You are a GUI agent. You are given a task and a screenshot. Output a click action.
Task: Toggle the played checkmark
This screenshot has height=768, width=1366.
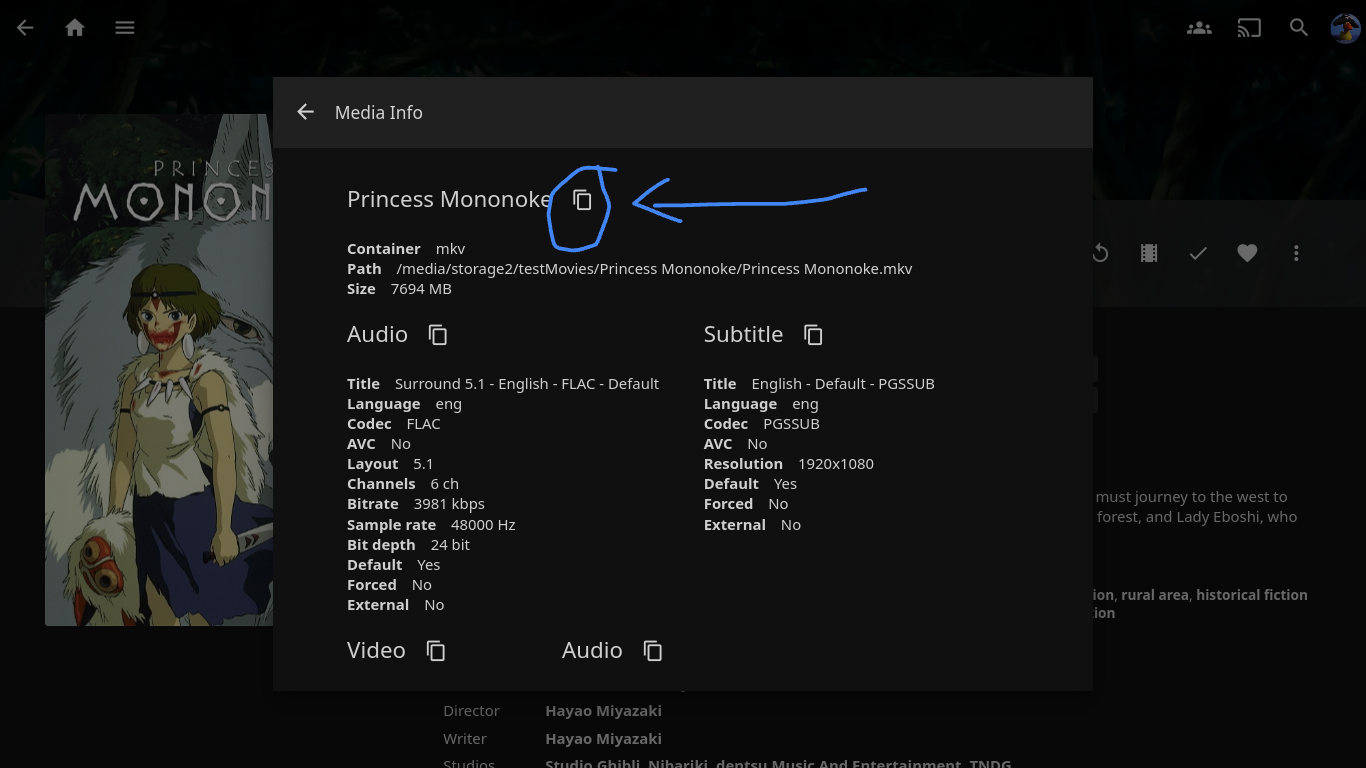[x=1198, y=254]
